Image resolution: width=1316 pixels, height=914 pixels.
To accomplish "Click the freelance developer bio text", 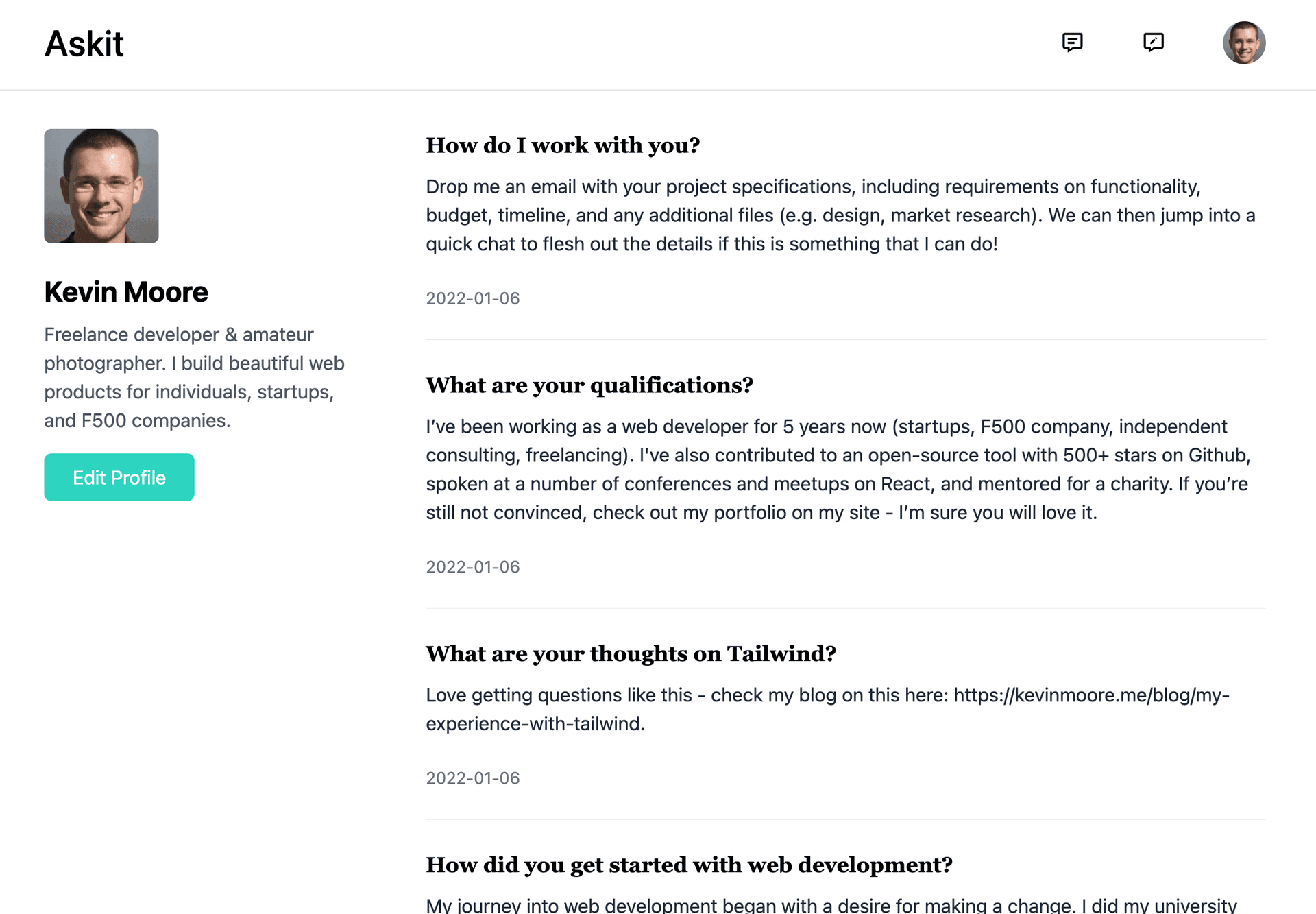I will (x=195, y=377).
